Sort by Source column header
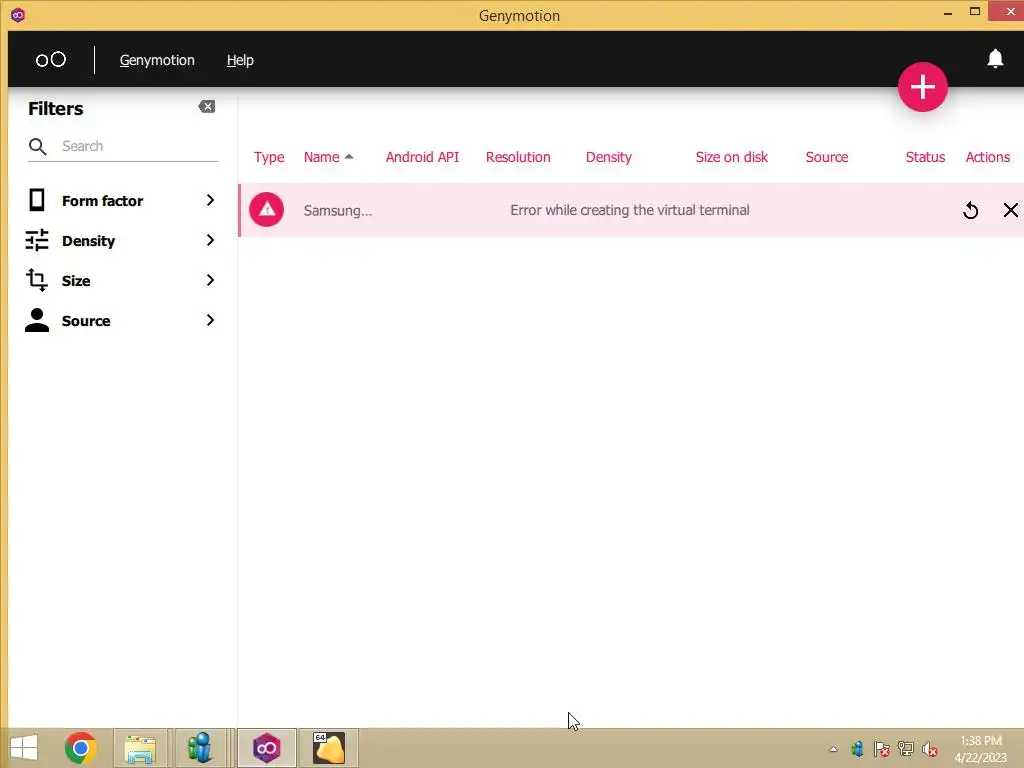 (x=827, y=157)
